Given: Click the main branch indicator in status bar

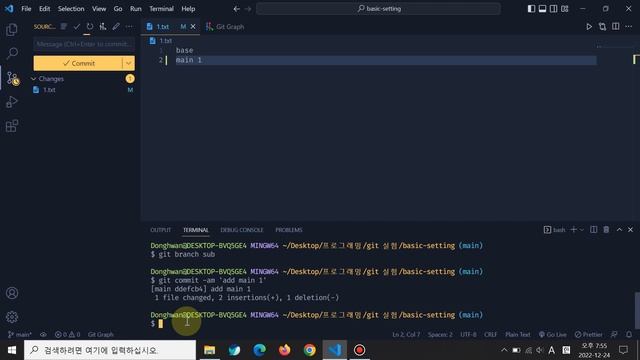Looking at the screenshot, I should [x=20, y=334].
